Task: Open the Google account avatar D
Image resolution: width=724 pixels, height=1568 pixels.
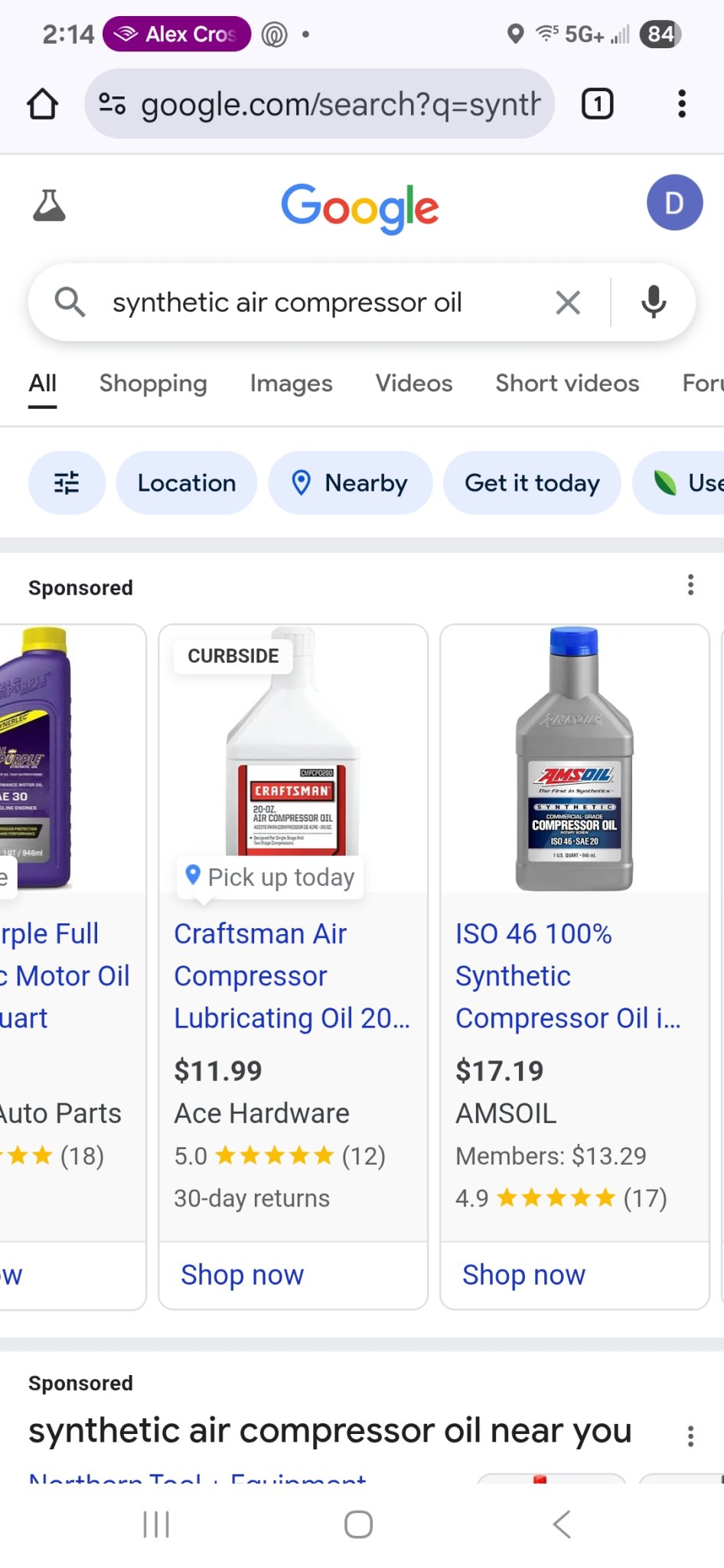Action: pyautogui.click(x=673, y=203)
